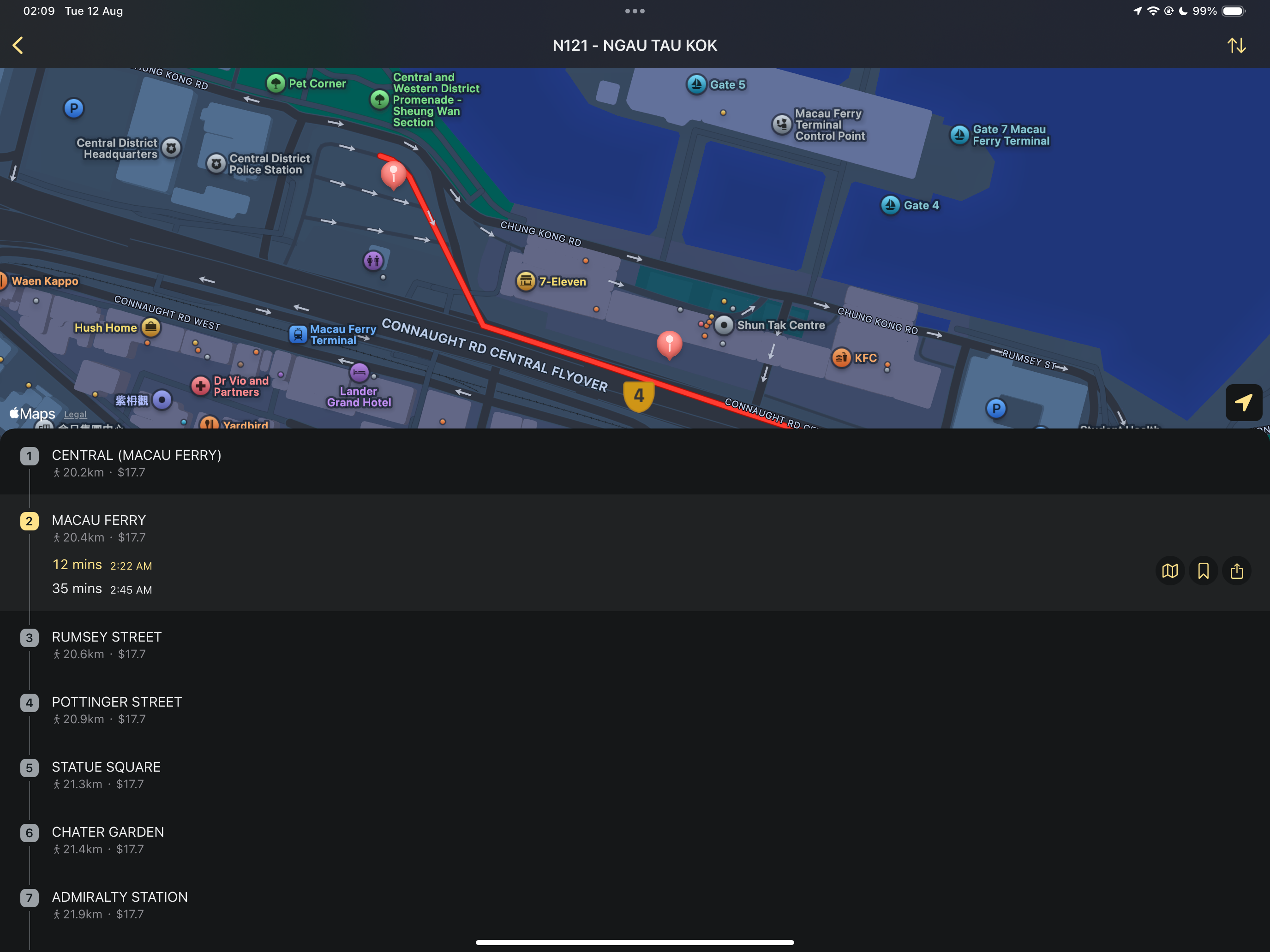
Task: Share the Macau Ferry stop
Action: pyautogui.click(x=1237, y=571)
